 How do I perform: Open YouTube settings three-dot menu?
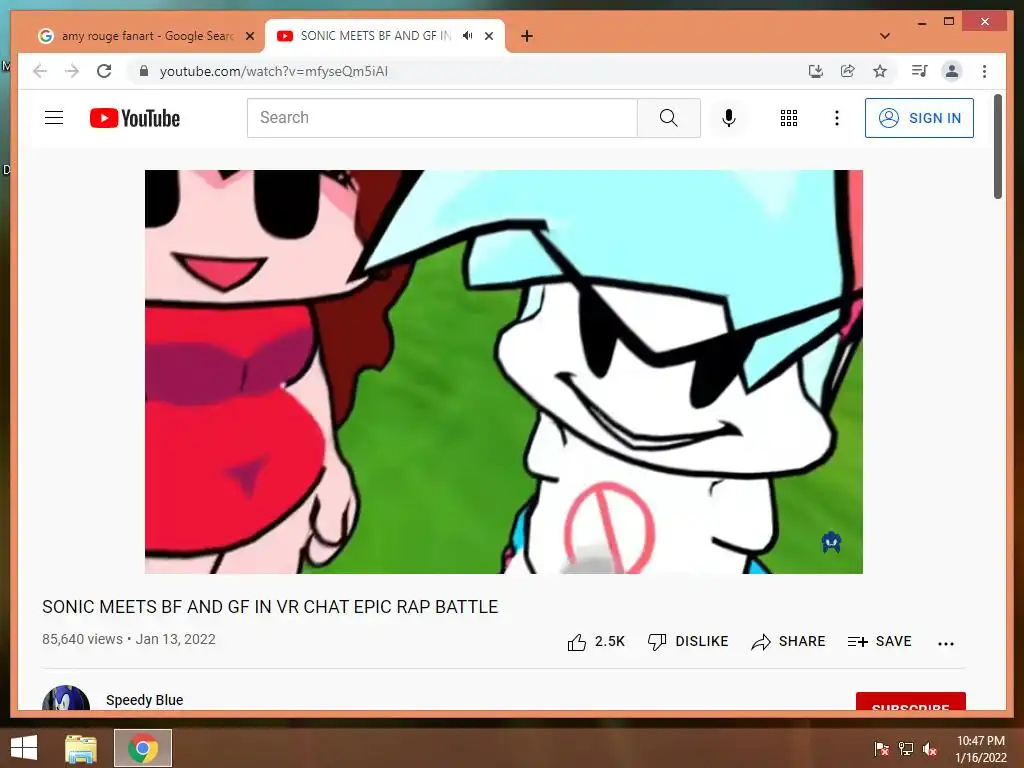coord(837,118)
